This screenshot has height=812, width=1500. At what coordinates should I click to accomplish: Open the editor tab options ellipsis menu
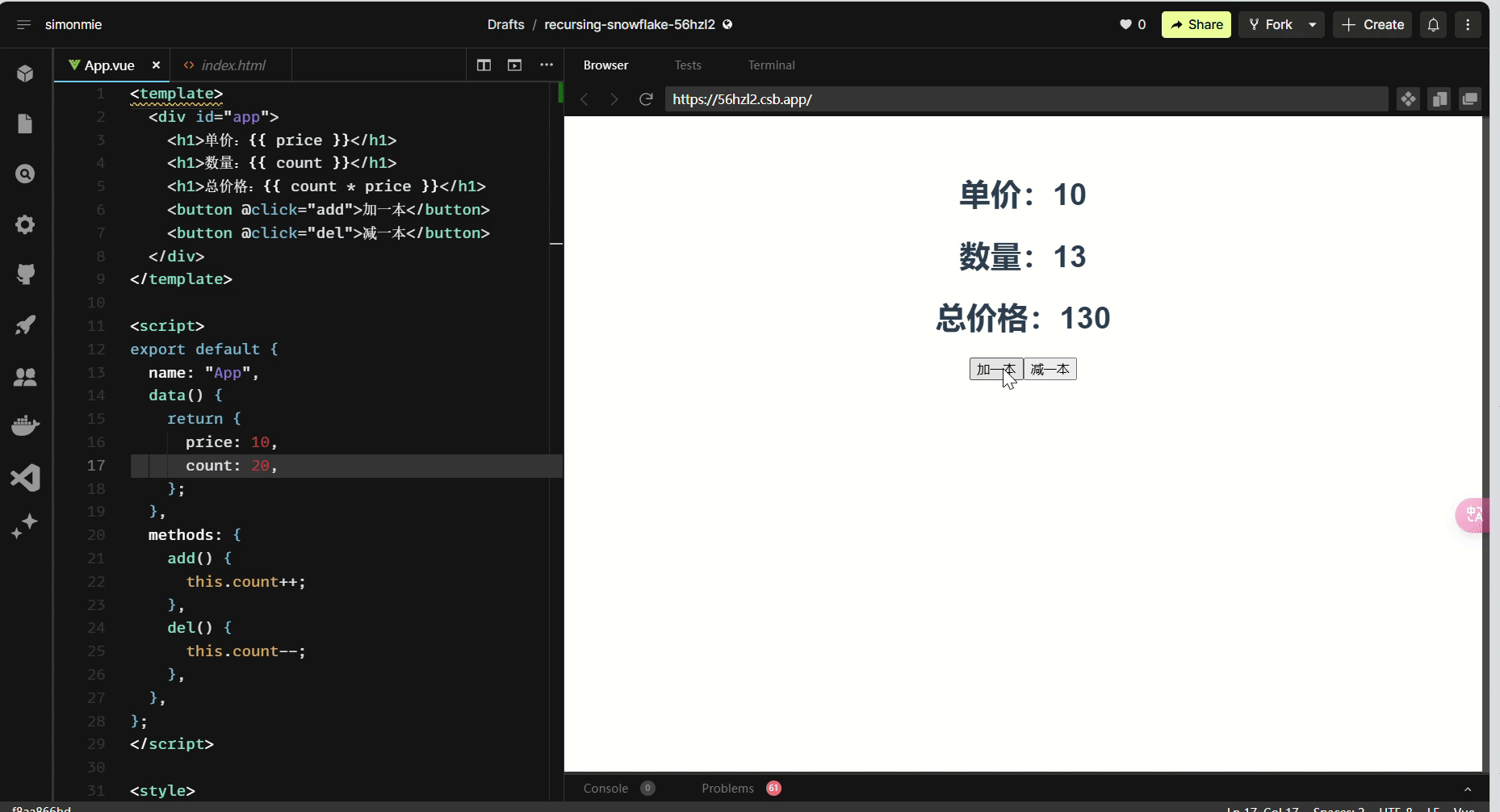coord(547,65)
